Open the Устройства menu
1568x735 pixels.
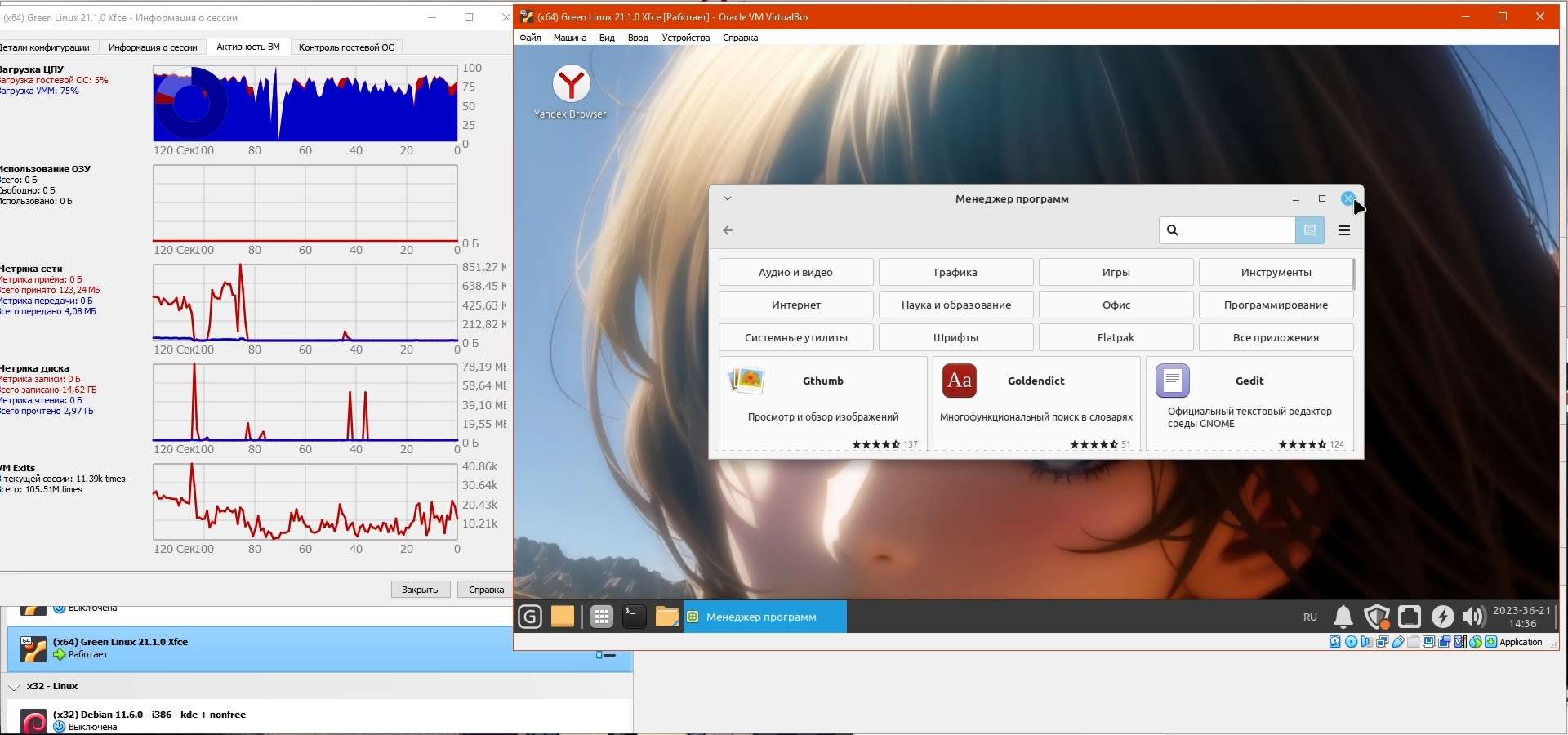point(685,38)
